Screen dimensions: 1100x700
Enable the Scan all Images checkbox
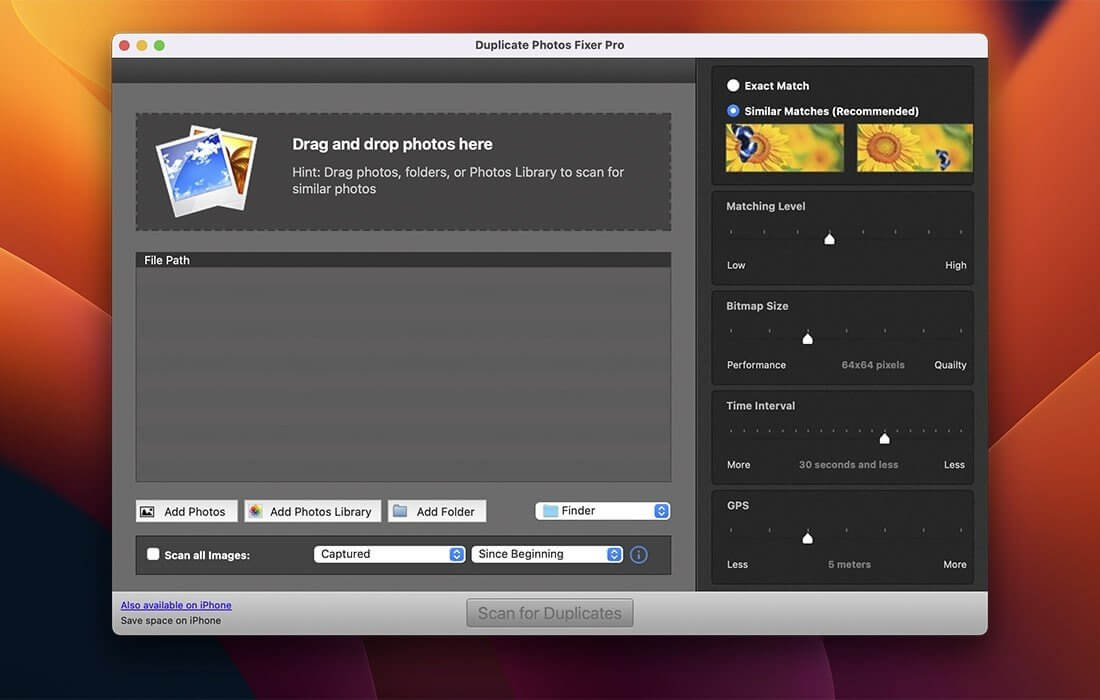pos(153,553)
